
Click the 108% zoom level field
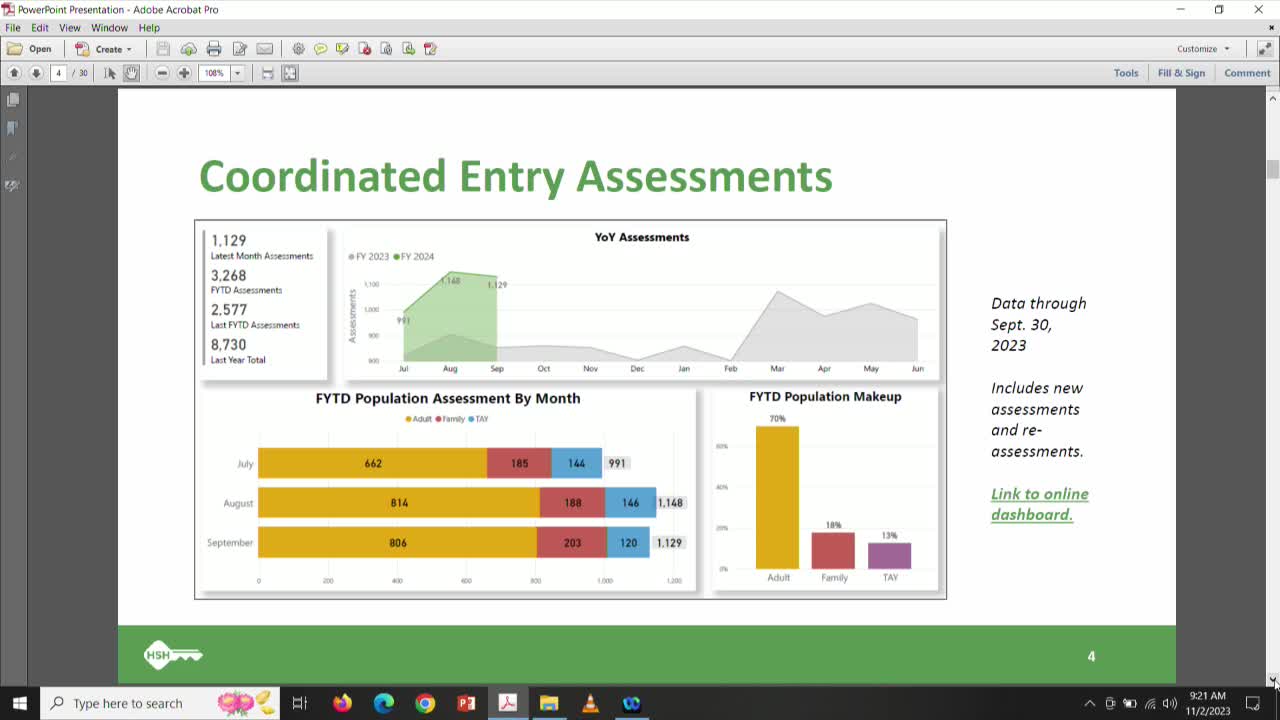(214, 73)
